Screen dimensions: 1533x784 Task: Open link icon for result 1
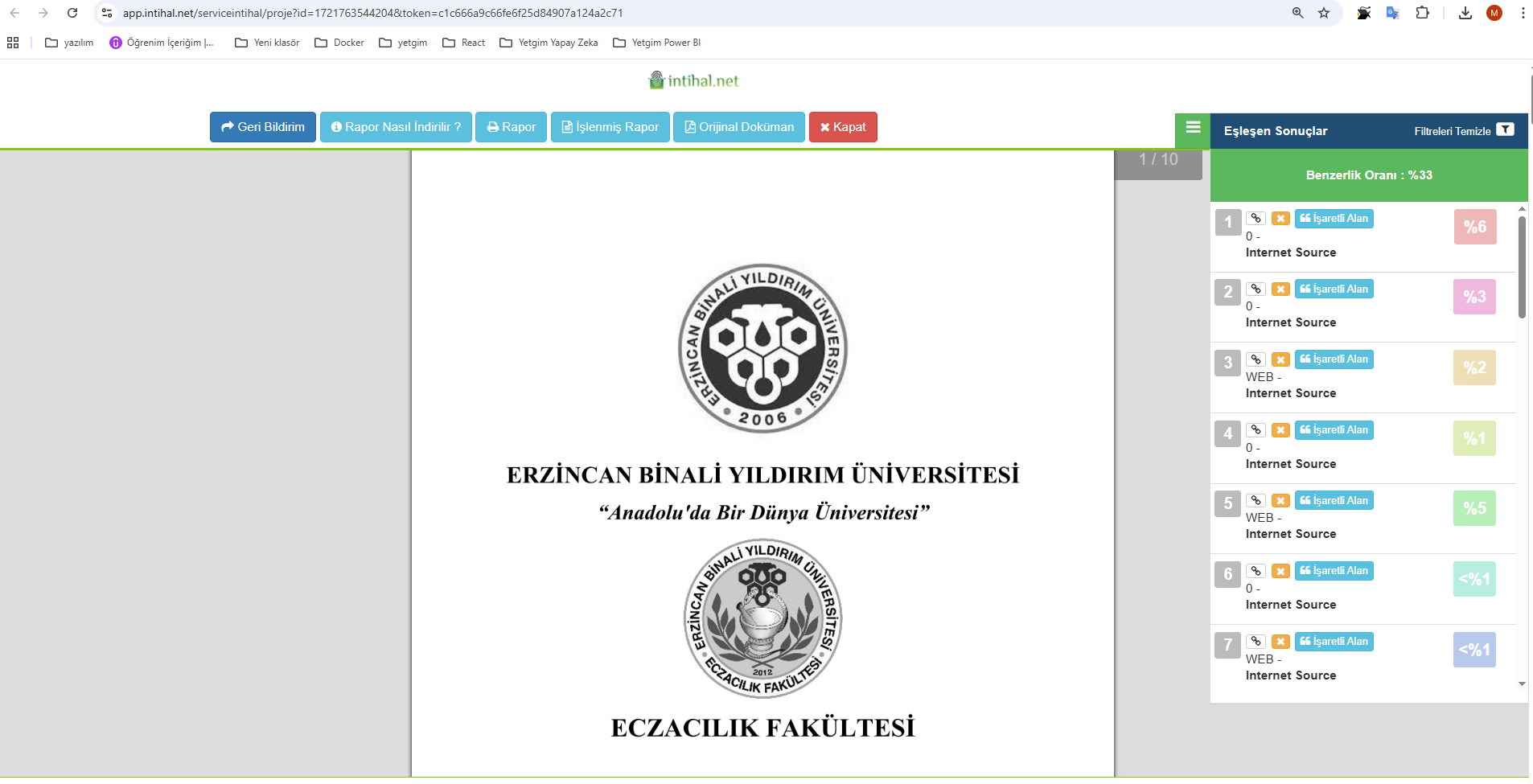point(1256,219)
